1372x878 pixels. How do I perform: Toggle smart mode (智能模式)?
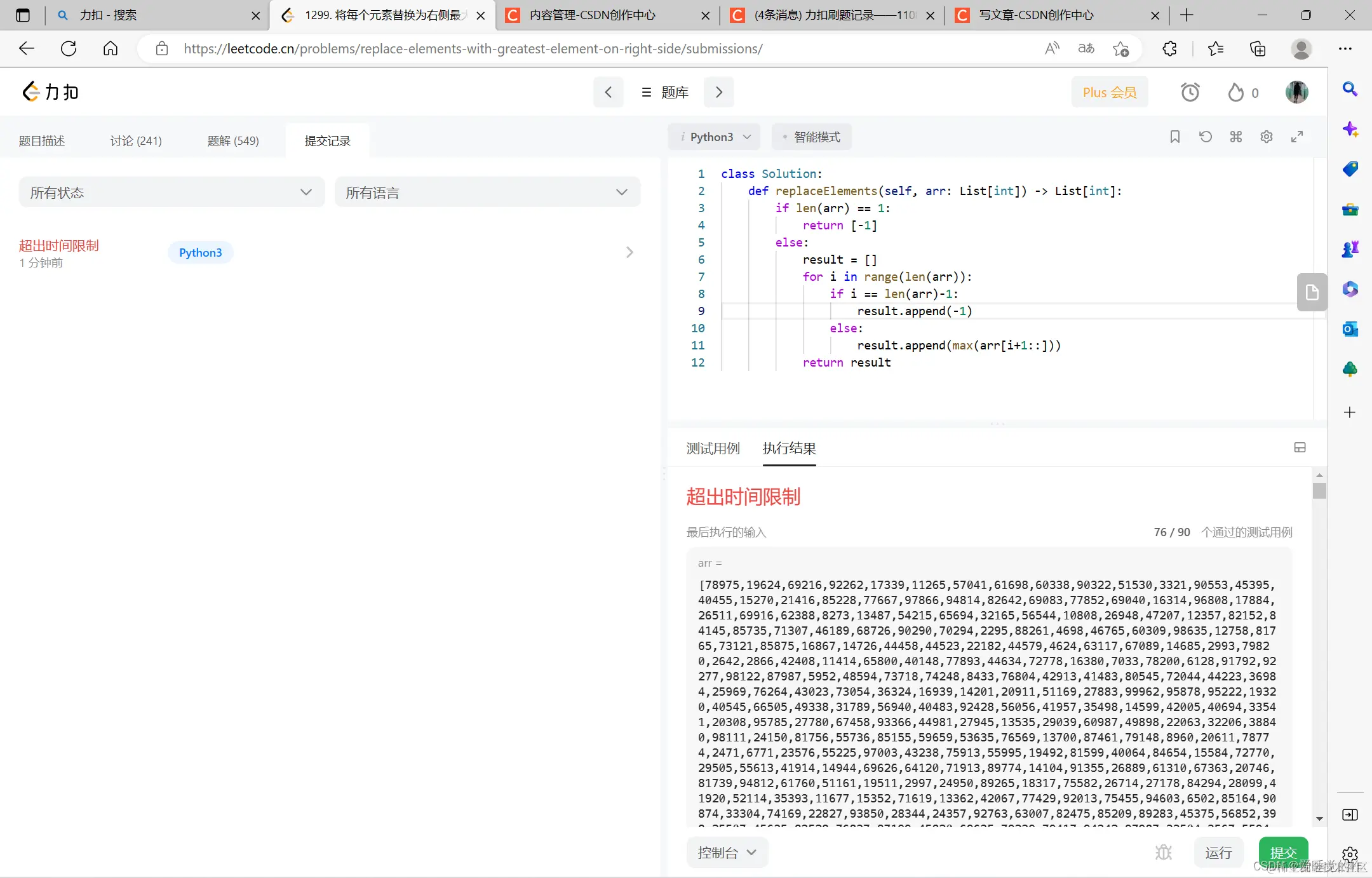coord(811,137)
